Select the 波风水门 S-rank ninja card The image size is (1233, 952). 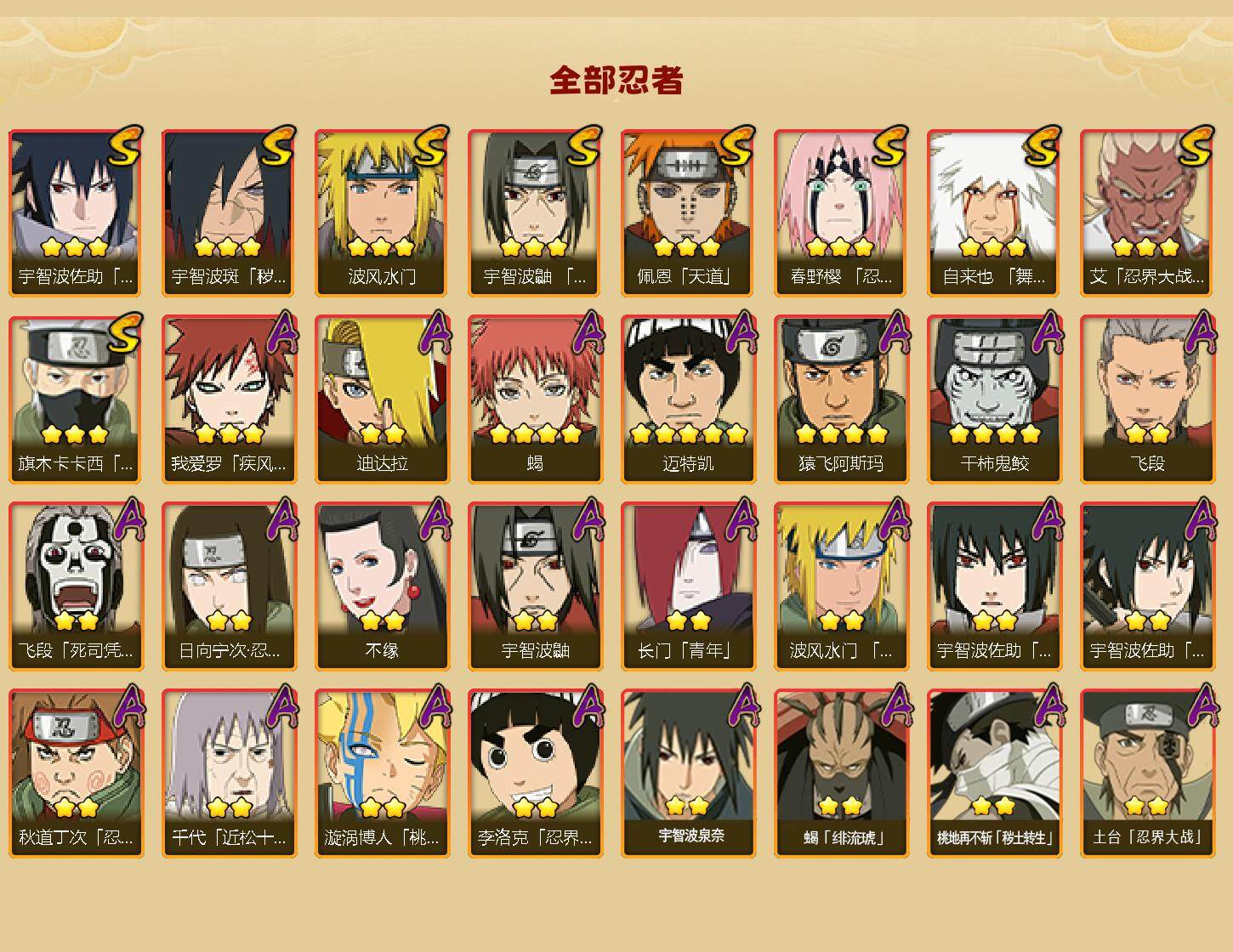coord(382,212)
